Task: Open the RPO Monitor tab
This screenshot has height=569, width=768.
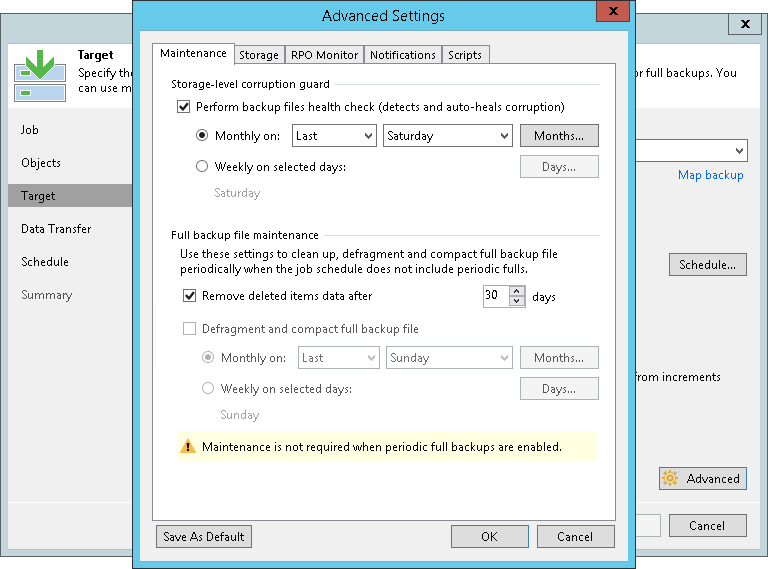Action: (x=324, y=55)
